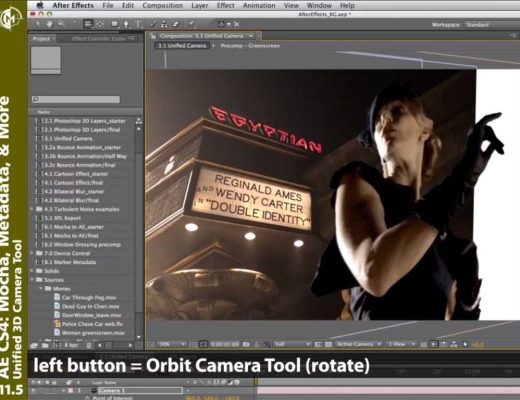Viewport: 520px width, 400px height.
Task: Open the comp flowchart icon in viewer
Action: point(454,344)
